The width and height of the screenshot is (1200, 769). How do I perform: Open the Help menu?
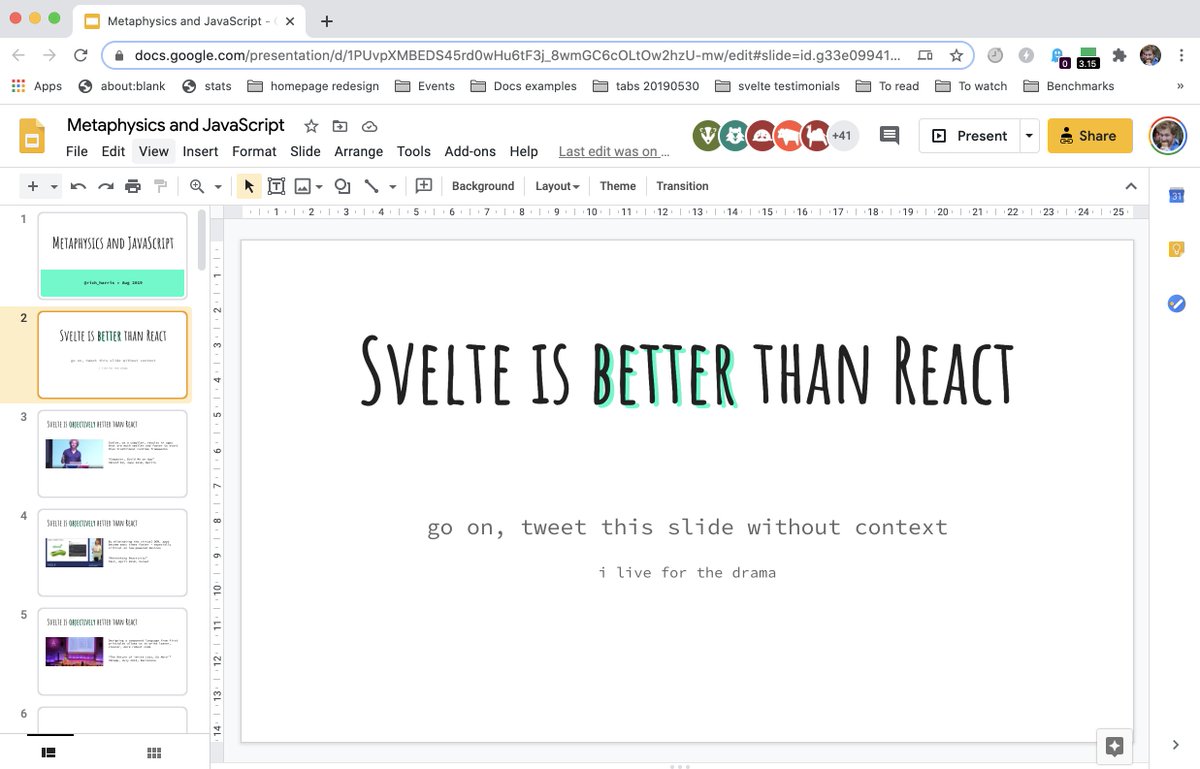click(524, 151)
